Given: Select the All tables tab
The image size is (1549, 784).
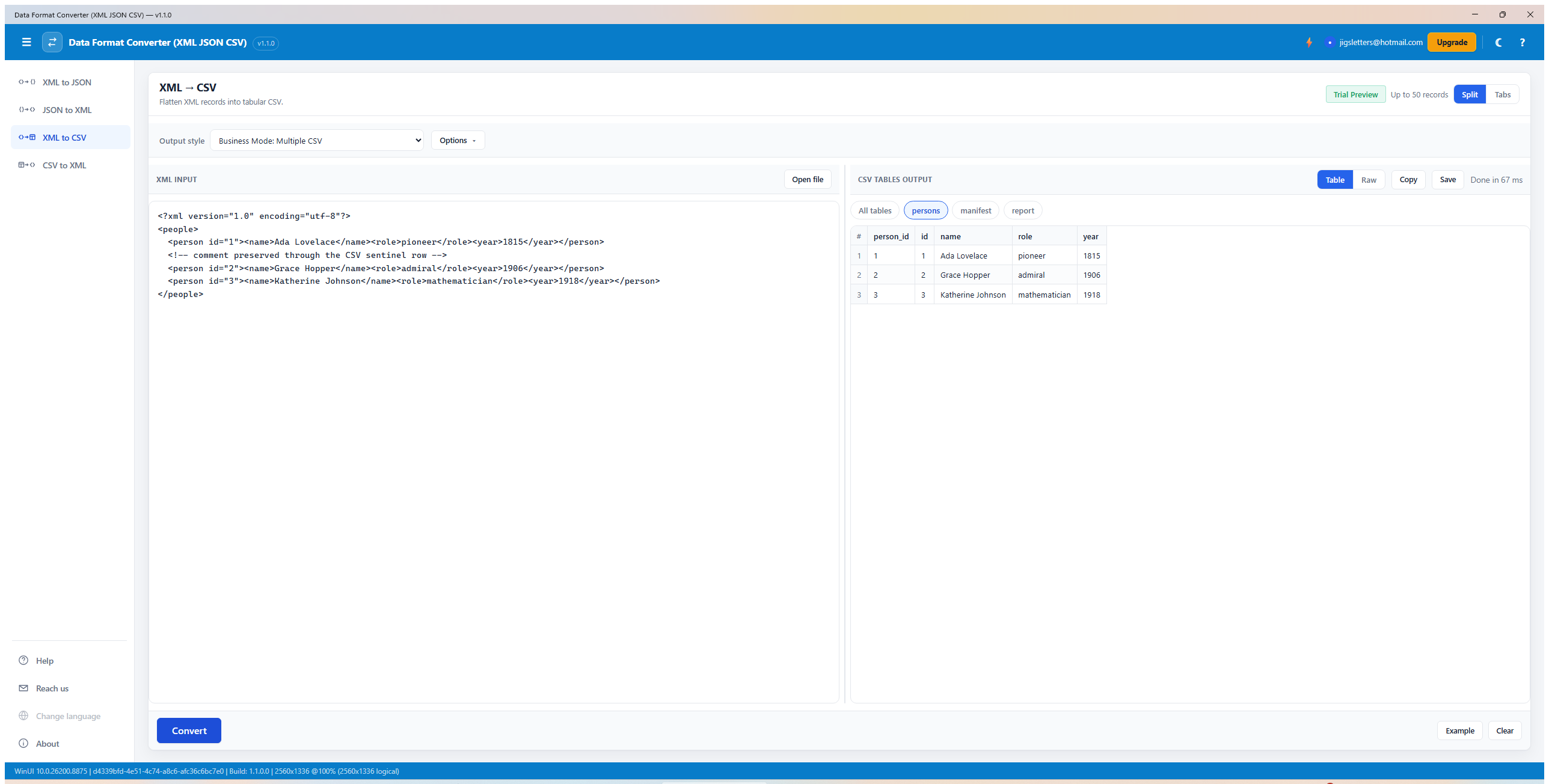Looking at the screenshot, I should (x=875, y=210).
